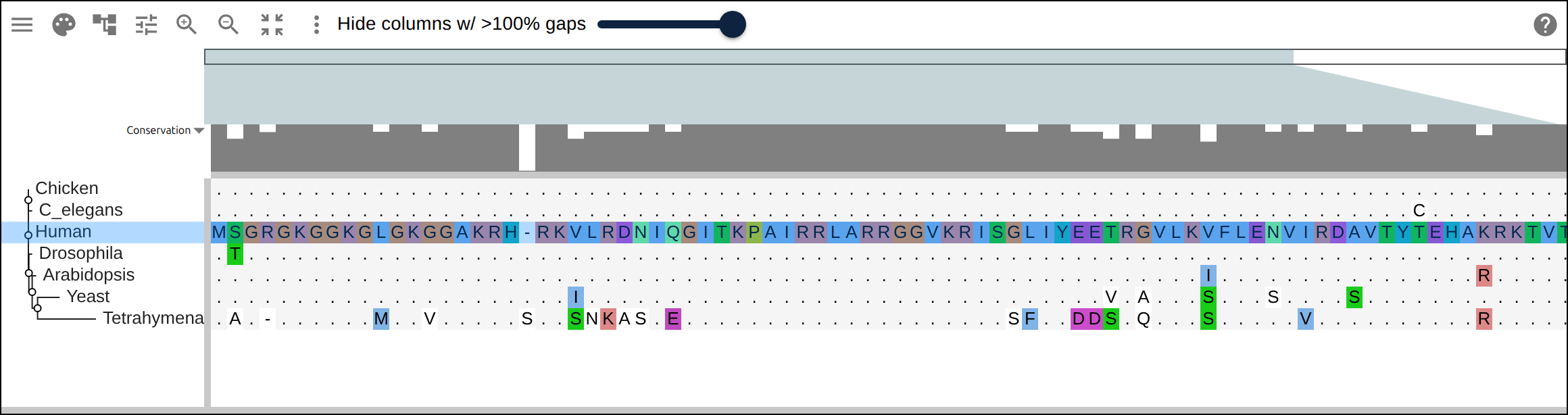Click the tree node beside Human
The width and height of the screenshot is (1568, 415).
(28, 235)
